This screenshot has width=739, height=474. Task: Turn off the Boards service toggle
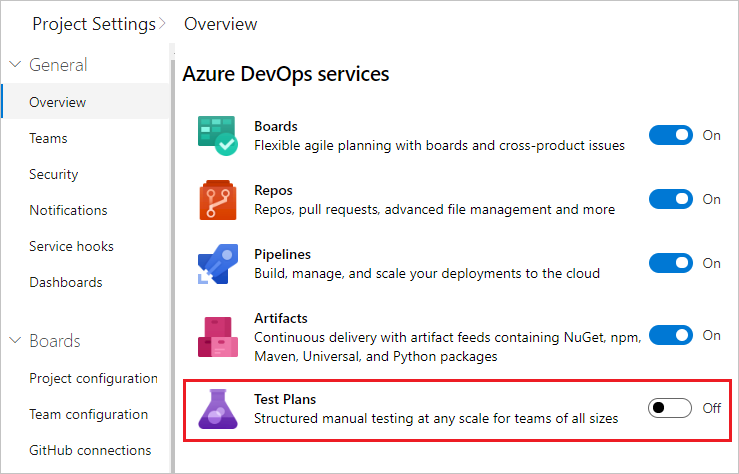coord(671,135)
